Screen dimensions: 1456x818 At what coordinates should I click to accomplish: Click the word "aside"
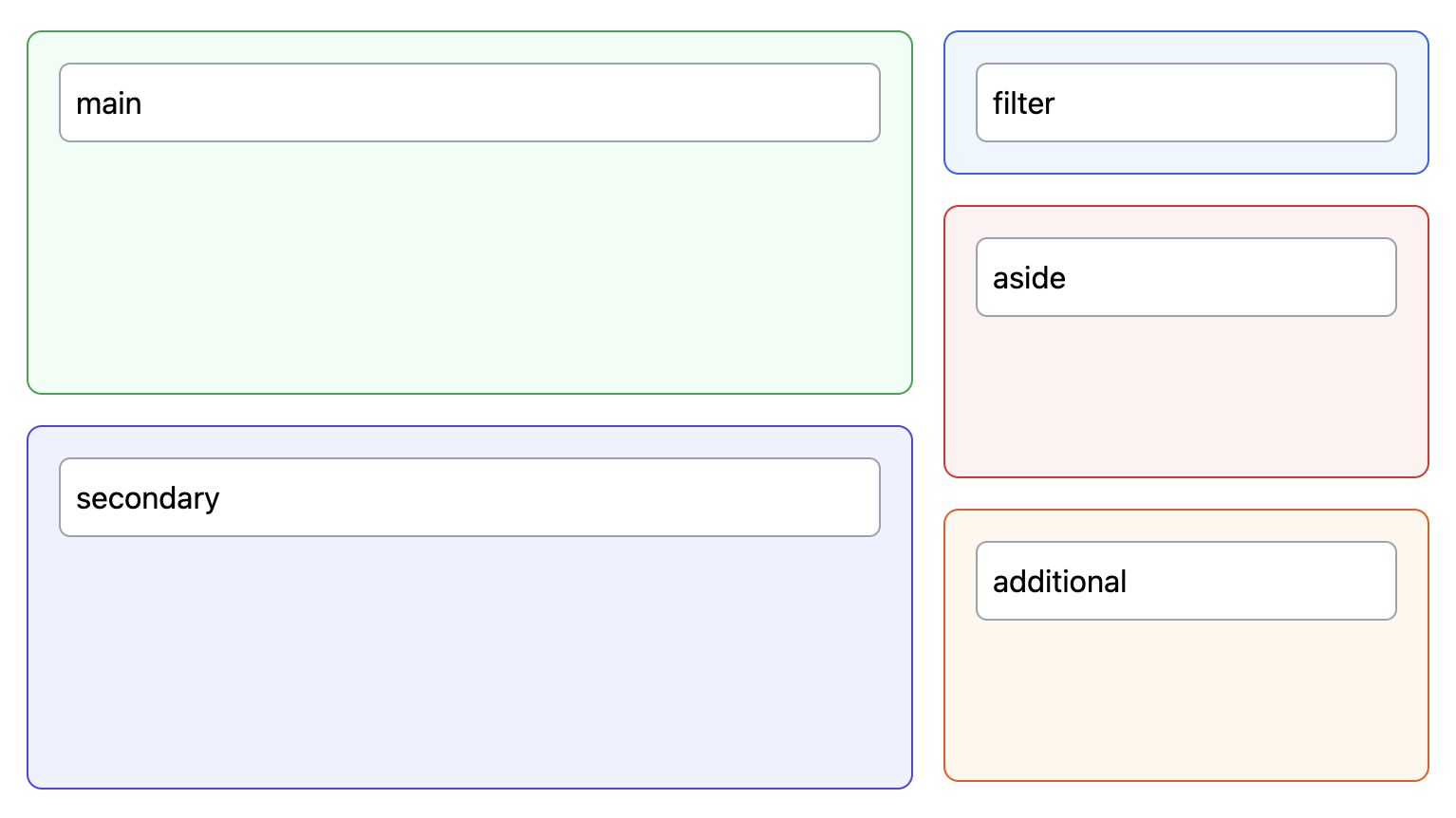(1029, 278)
